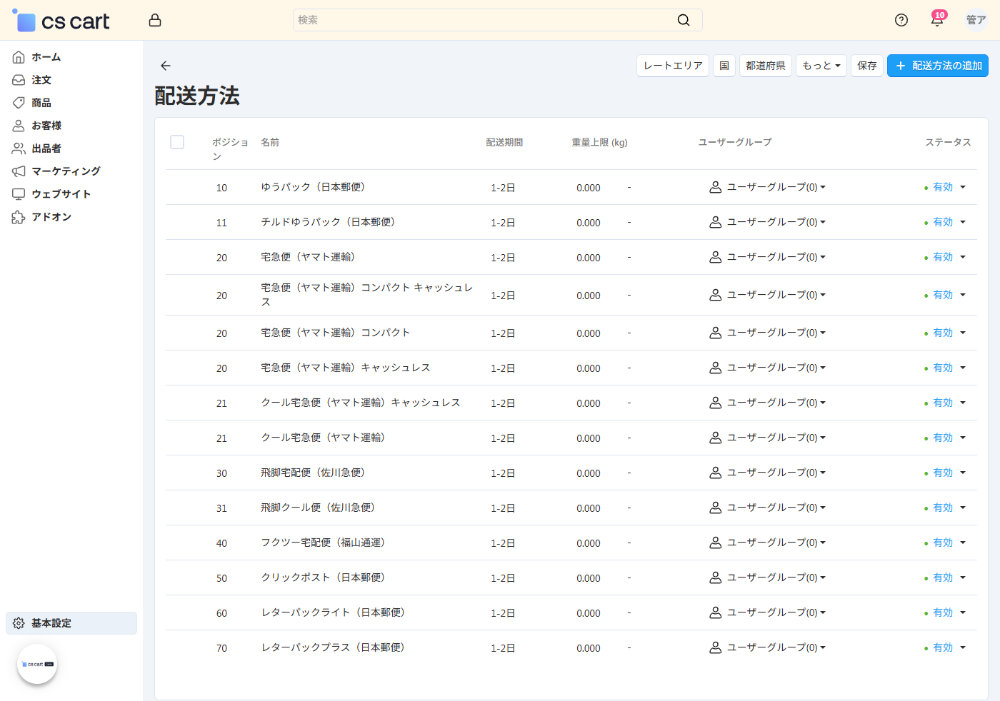Viewport: 1000px width, 701px height.
Task: Click the 出品者 vendors icon
Action: point(19,148)
